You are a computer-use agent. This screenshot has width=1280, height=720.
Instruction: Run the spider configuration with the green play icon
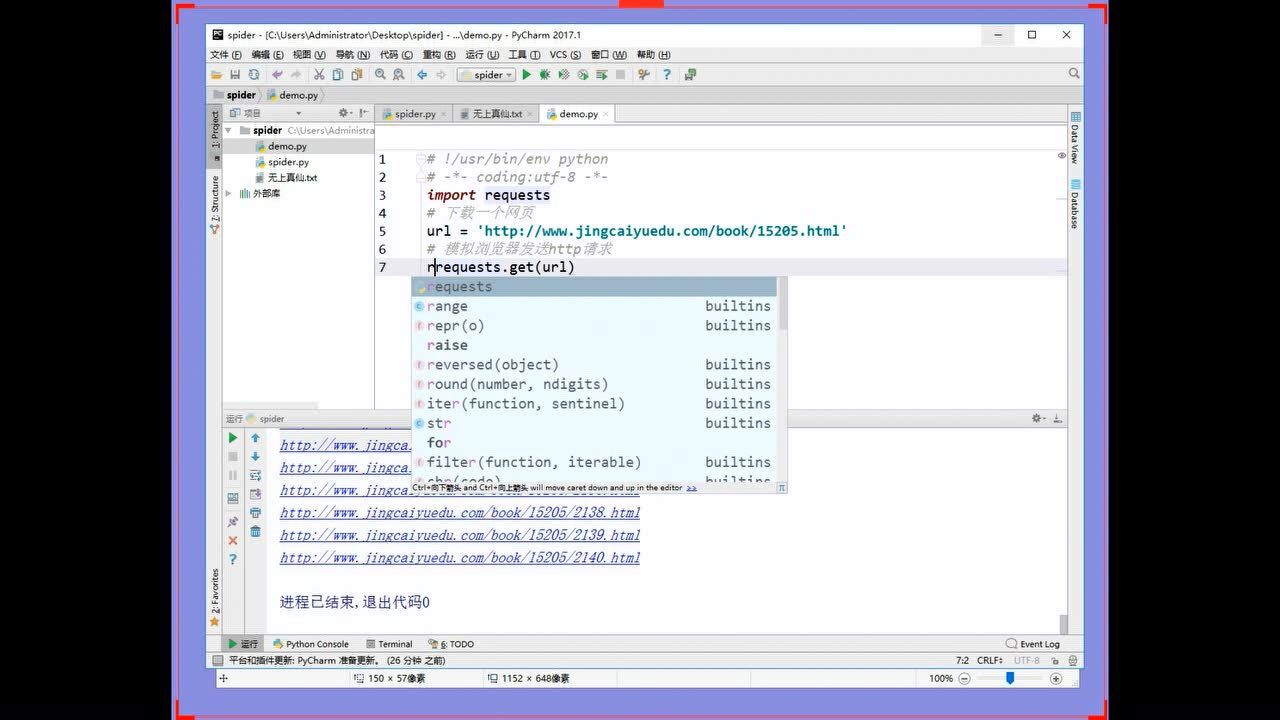coord(526,75)
